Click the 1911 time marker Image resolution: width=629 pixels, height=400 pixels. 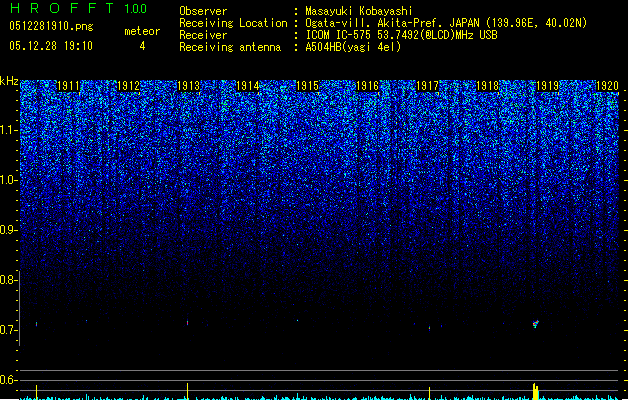(x=69, y=86)
